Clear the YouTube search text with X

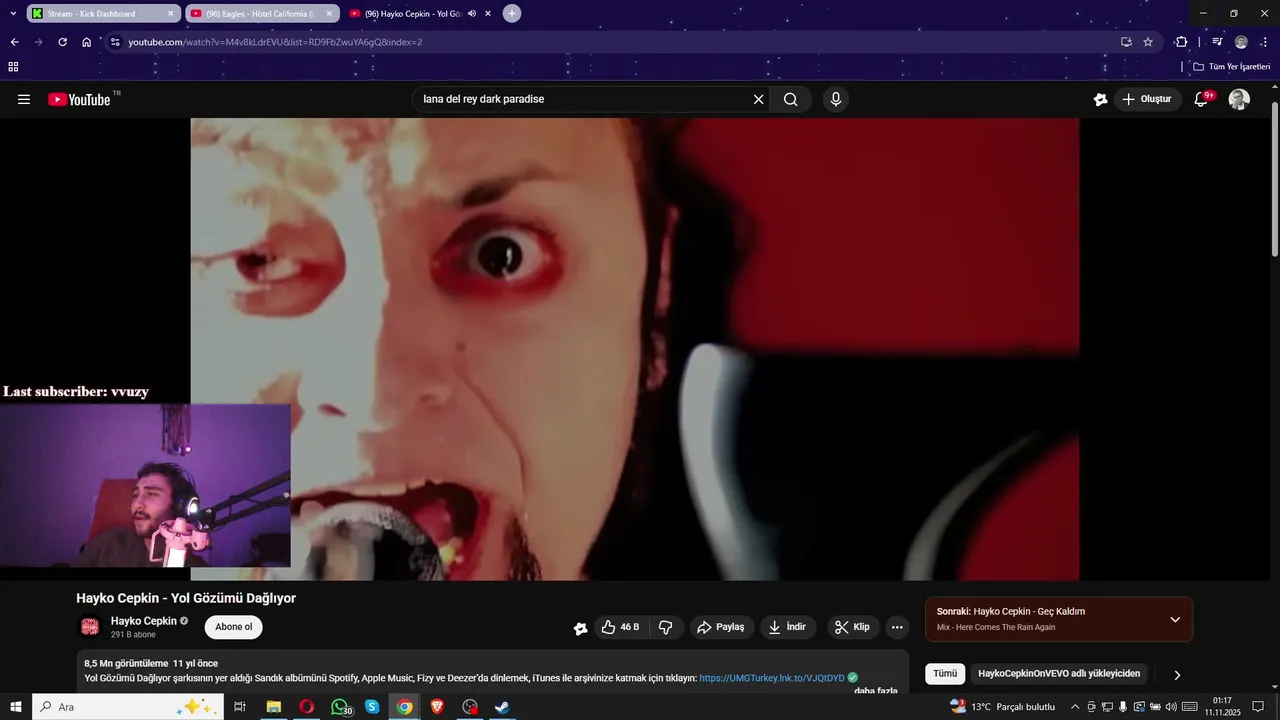[x=758, y=99]
